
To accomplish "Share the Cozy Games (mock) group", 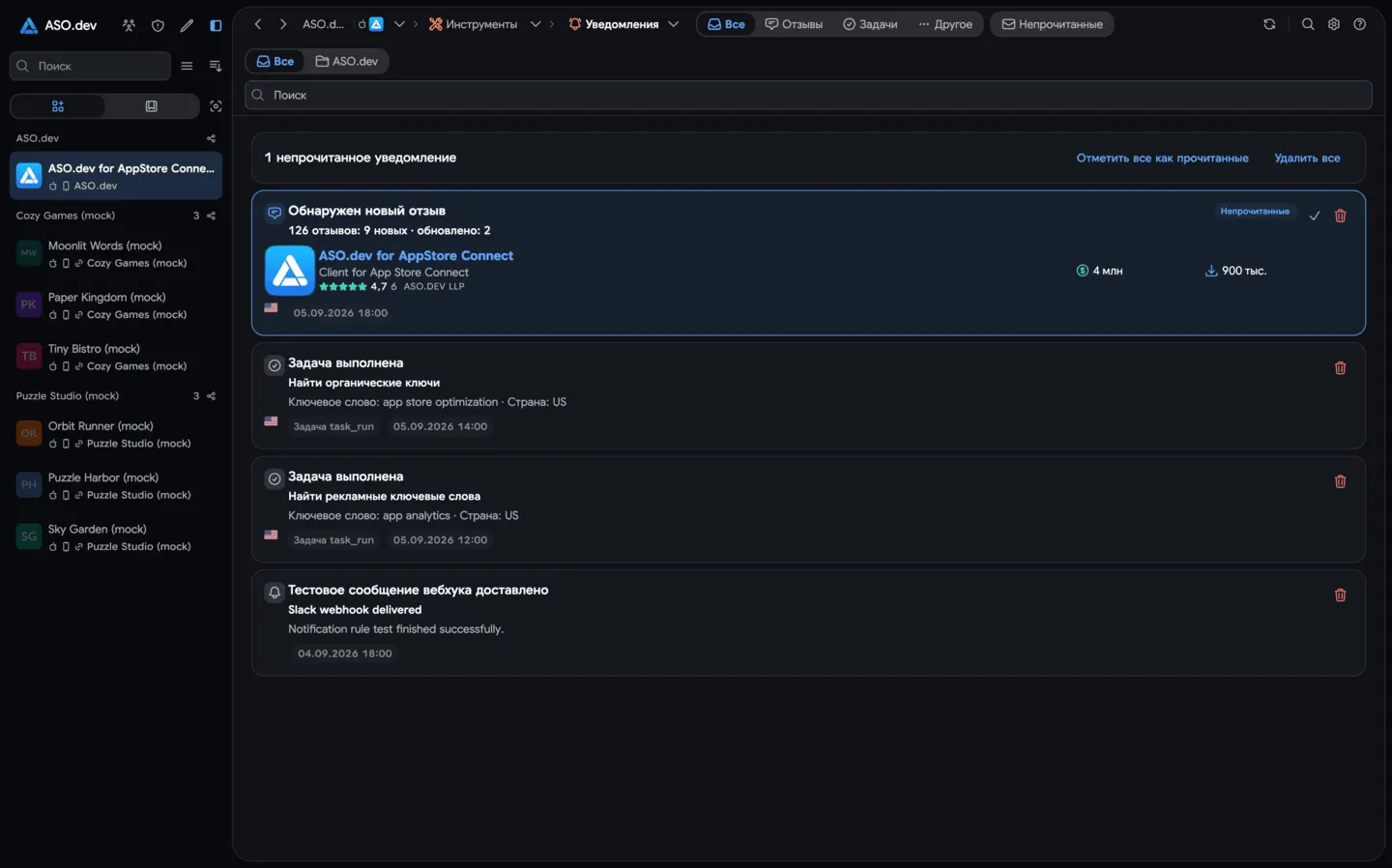I will click(211, 216).
